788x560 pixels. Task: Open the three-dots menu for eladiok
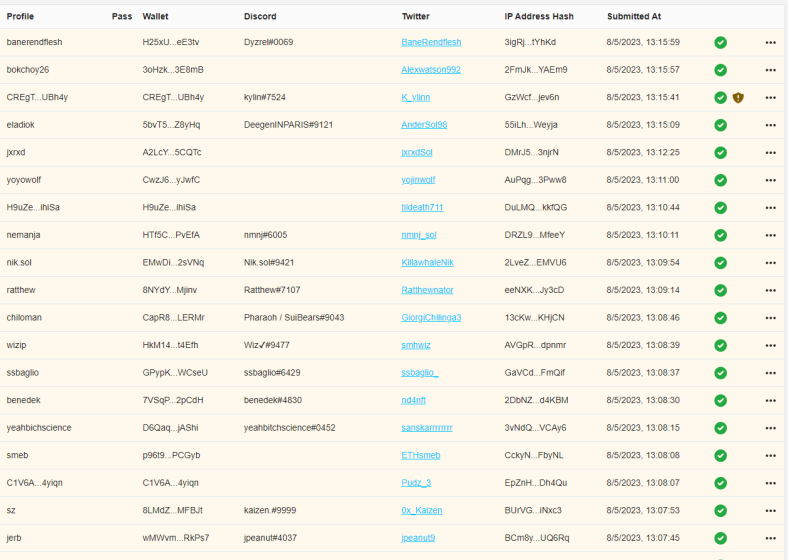pos(770,125)
